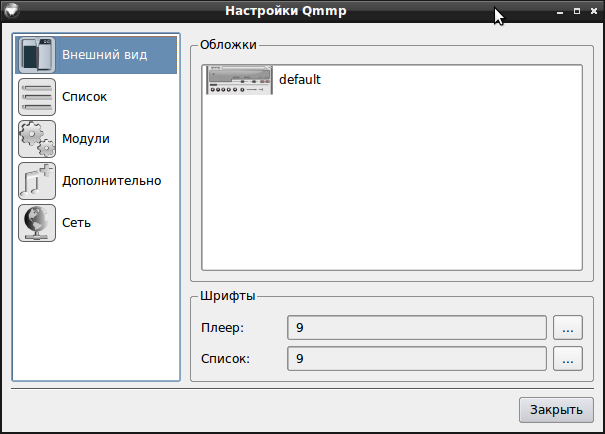Click the Плеер font field
This screenshot has height=434, width=605.
click(x=417, y=328)
